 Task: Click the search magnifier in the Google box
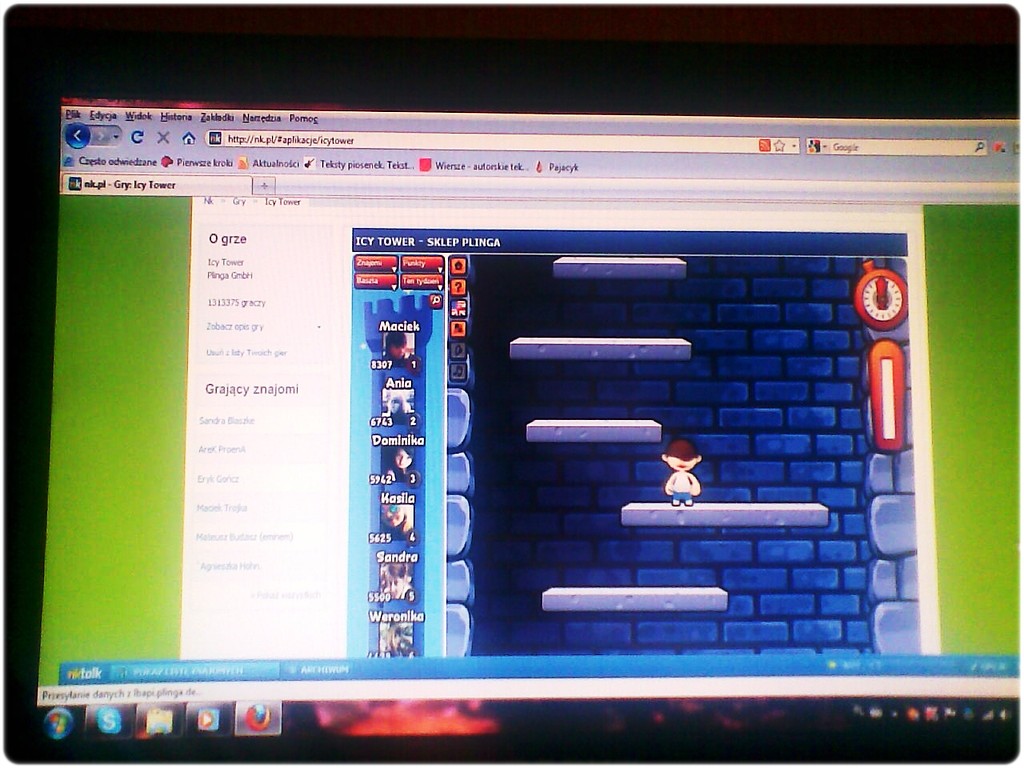[979, 148]
